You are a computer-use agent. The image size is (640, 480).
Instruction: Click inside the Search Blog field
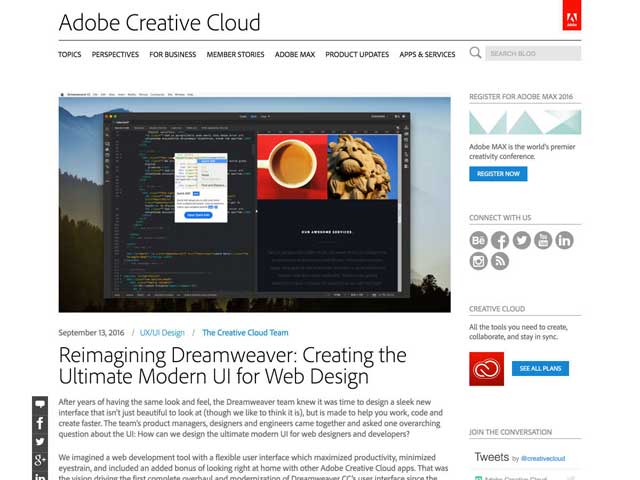[x=536, y=53]
